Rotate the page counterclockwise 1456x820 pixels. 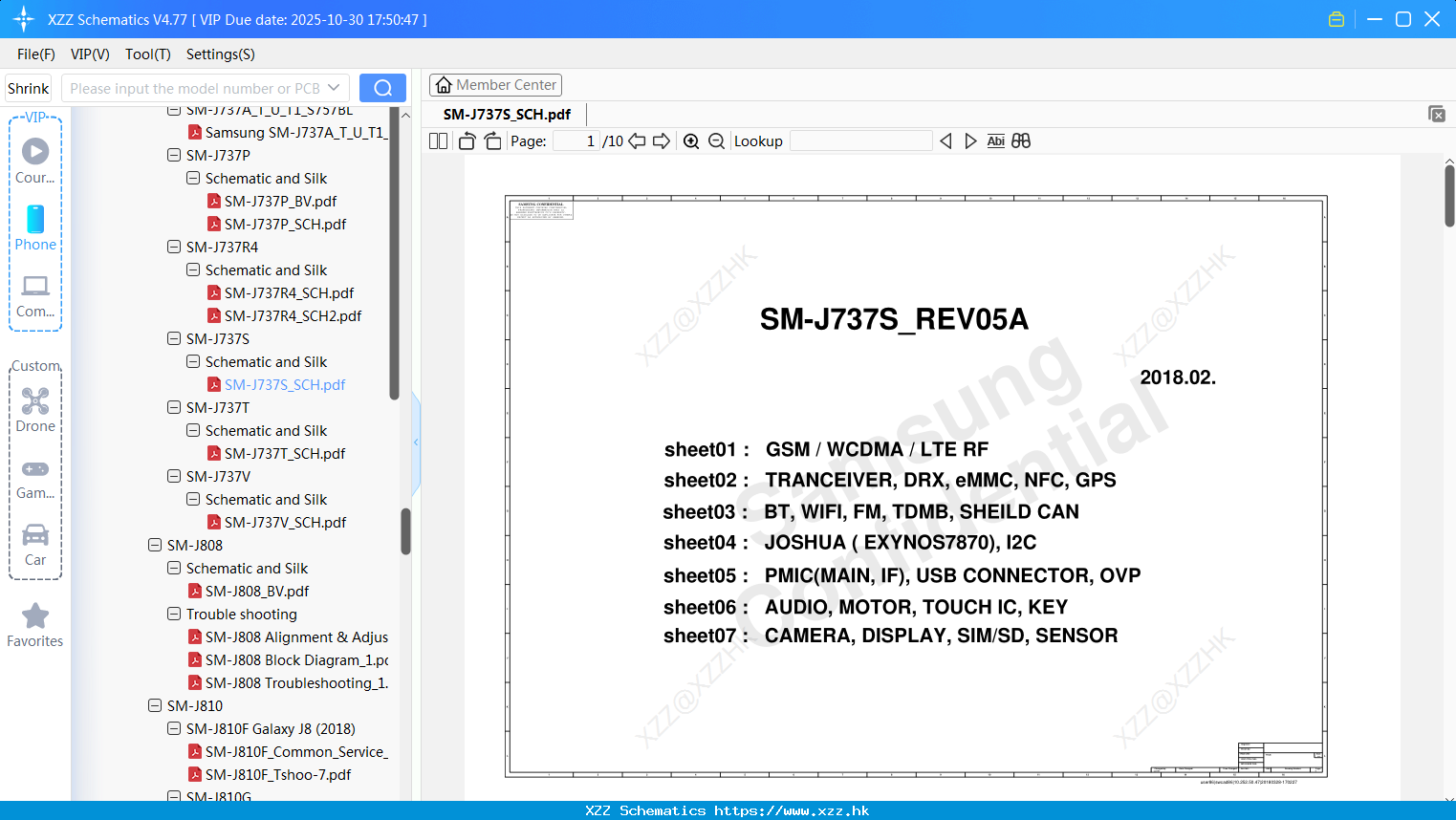[x=467, y=141]
